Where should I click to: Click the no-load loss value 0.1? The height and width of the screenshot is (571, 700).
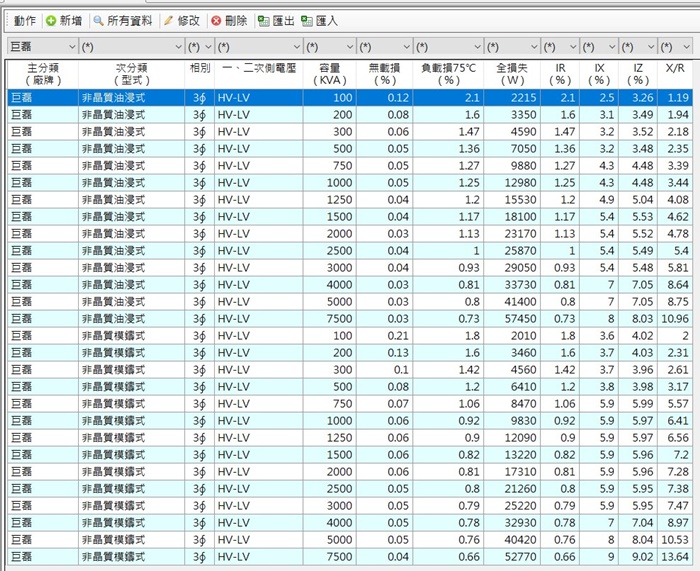tap(401, 370)
